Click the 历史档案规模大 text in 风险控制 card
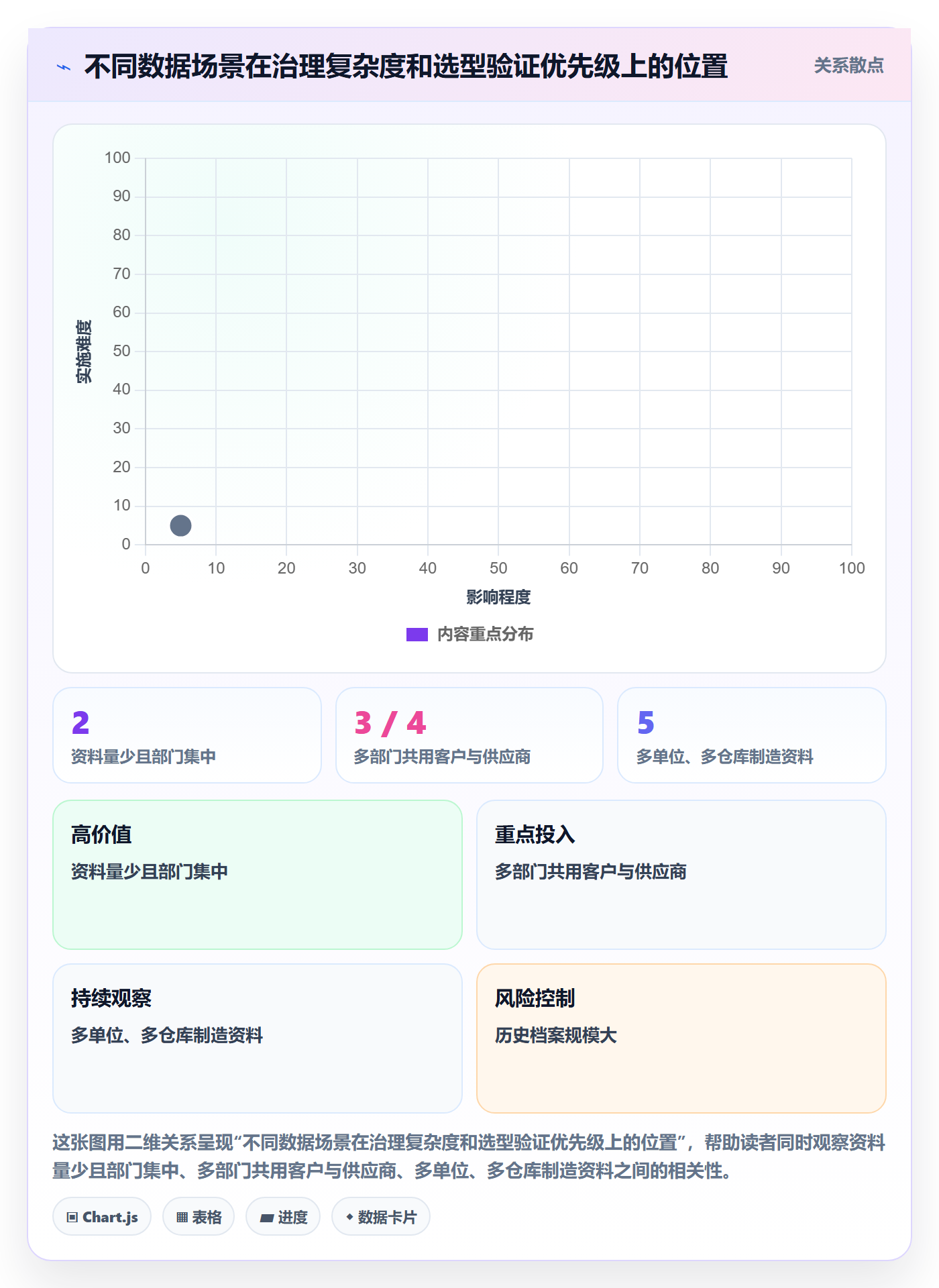The image size is (939, 1288). [555, 1035]
